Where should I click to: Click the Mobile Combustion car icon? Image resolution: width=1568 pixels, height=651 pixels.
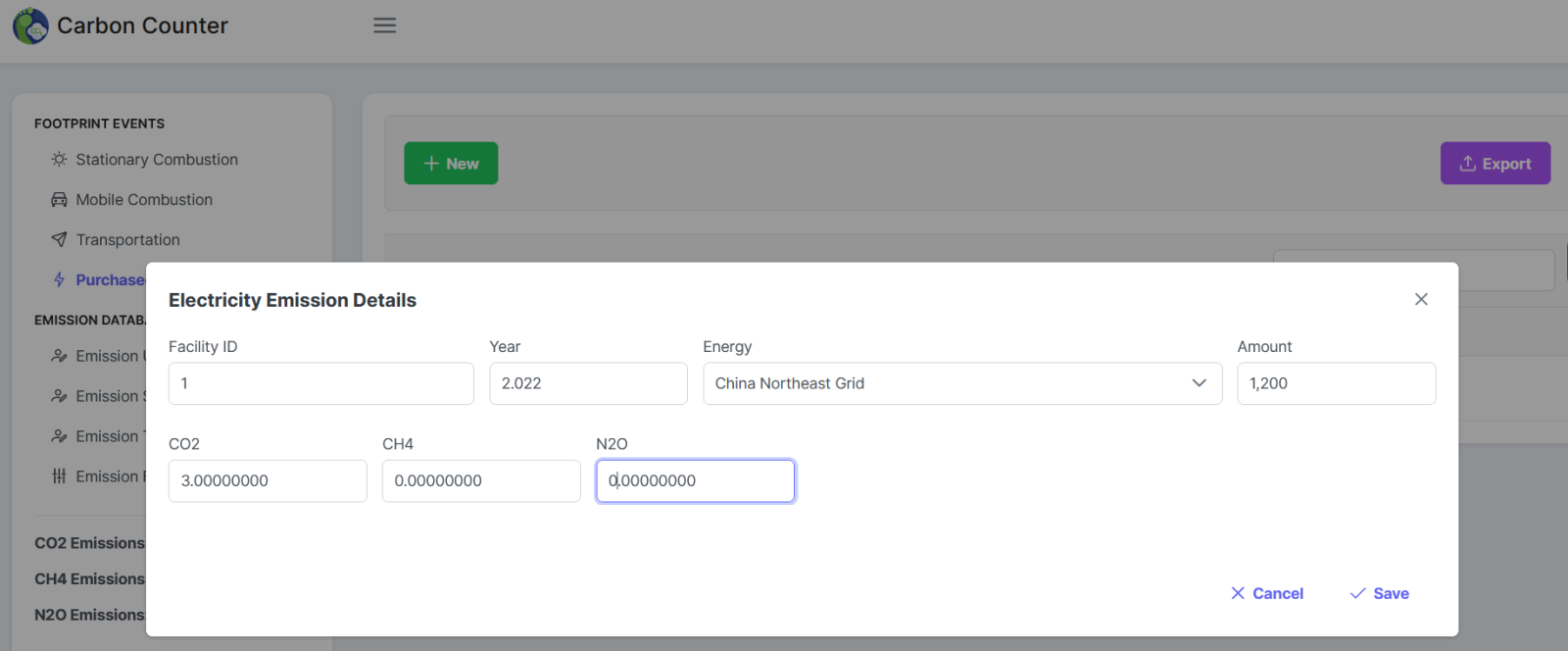[x=59, y=200]
